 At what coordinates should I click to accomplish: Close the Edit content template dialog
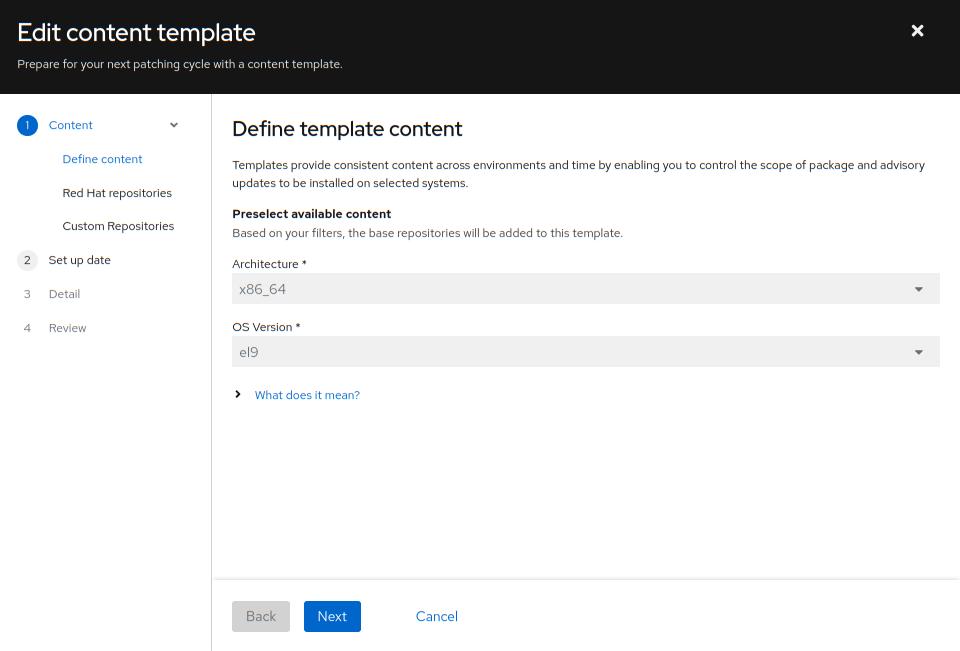(x=917, y=31)
